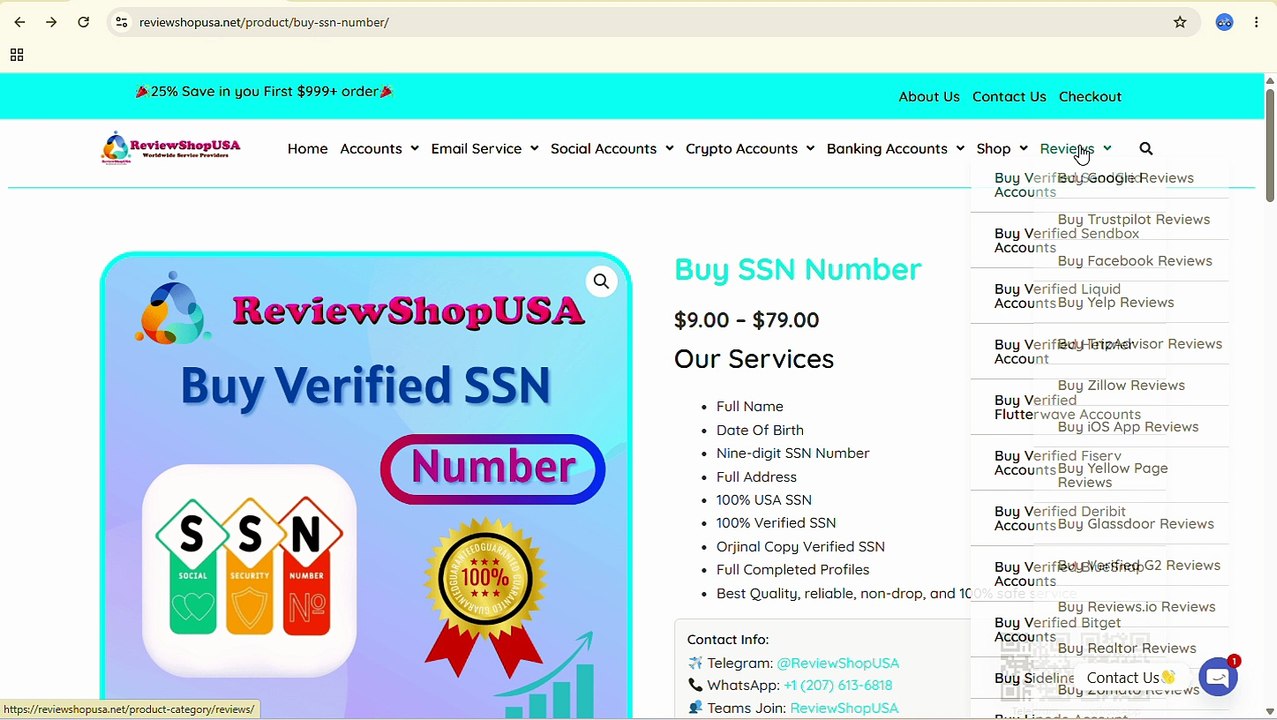This screenshot has width=1277, height=720.
Task: Click the Buy SSN Number title
Action: 797,269
